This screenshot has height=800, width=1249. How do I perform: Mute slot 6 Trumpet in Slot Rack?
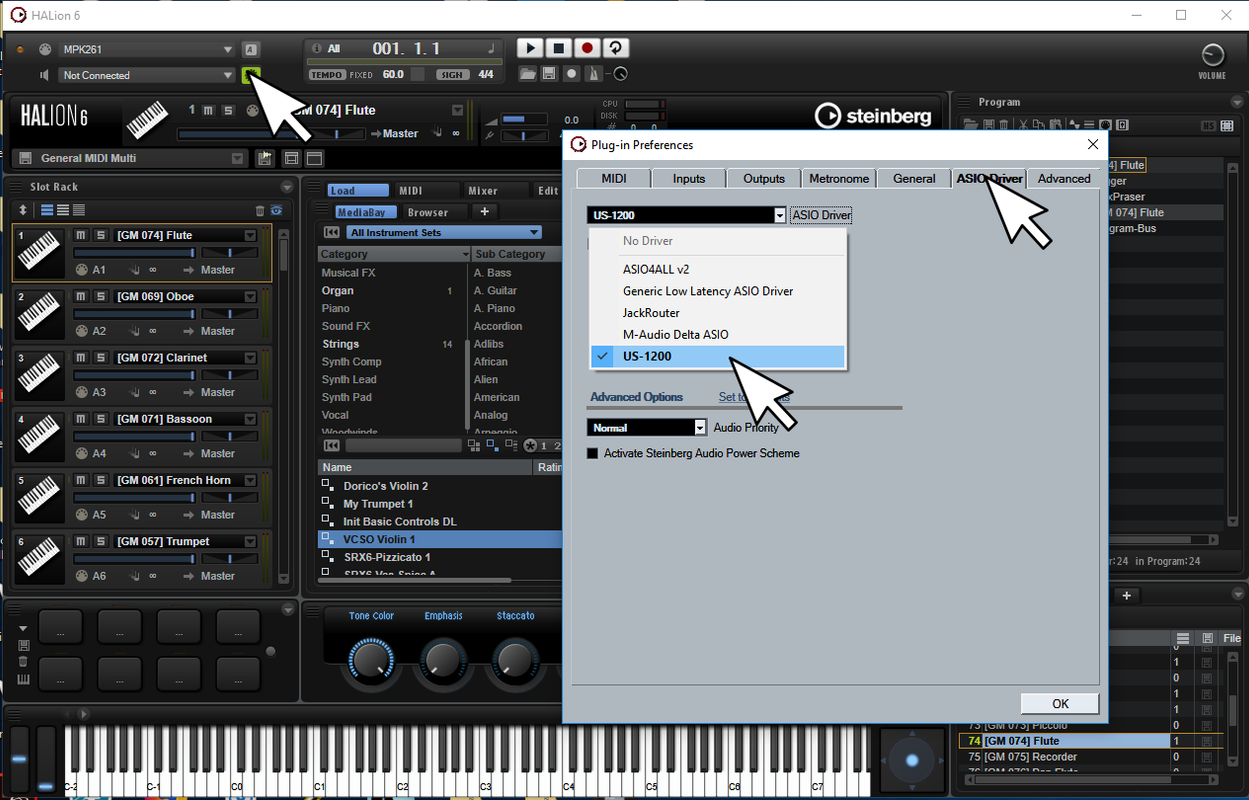tap(82, 541)
